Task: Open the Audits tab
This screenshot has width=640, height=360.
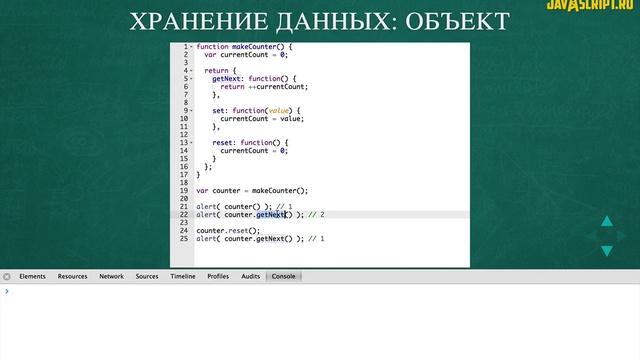Action: [250, 276]
